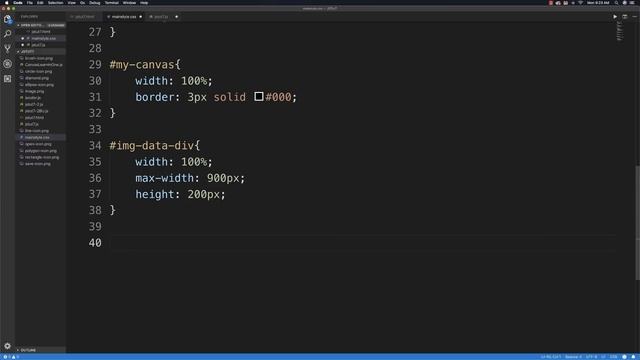Viewport: 640px width, 360px height.
Task: Open the View menu
Action: [x=71, y=2]
